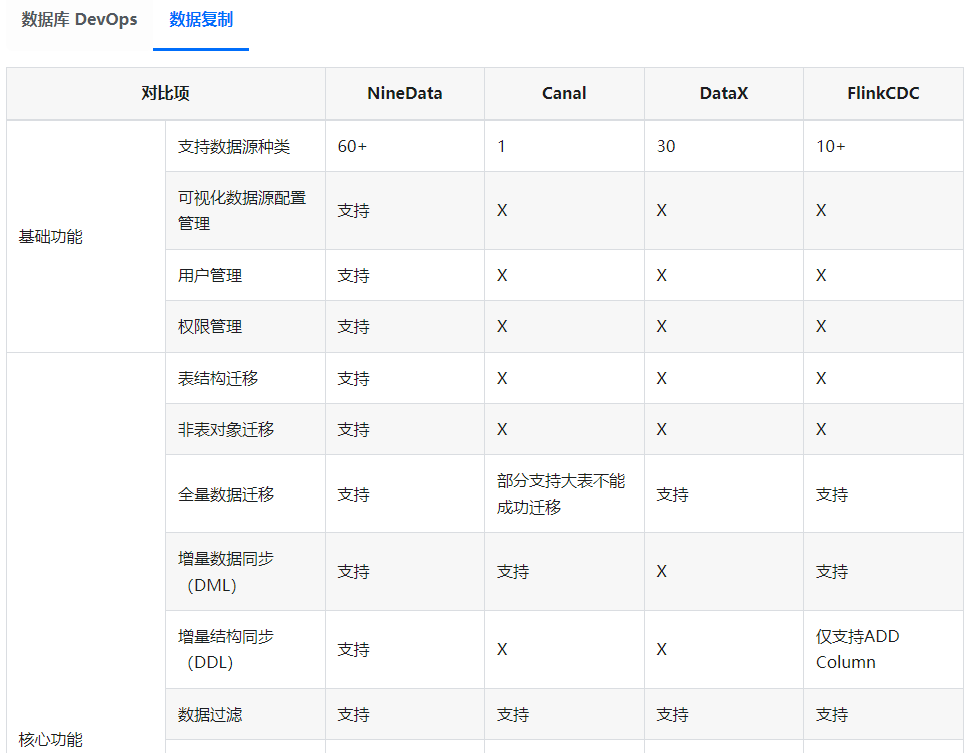Click Canal's X in 权限管理 row

point(502,326)
